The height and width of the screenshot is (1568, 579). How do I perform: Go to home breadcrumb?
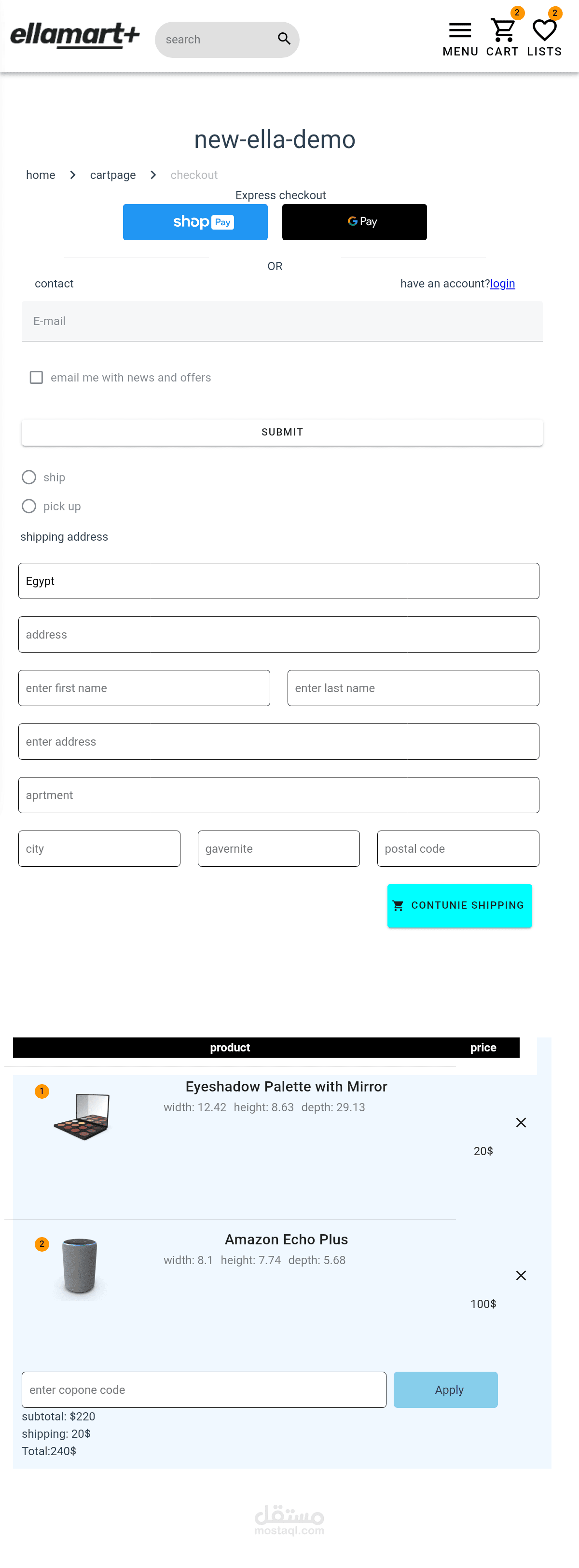41,175
